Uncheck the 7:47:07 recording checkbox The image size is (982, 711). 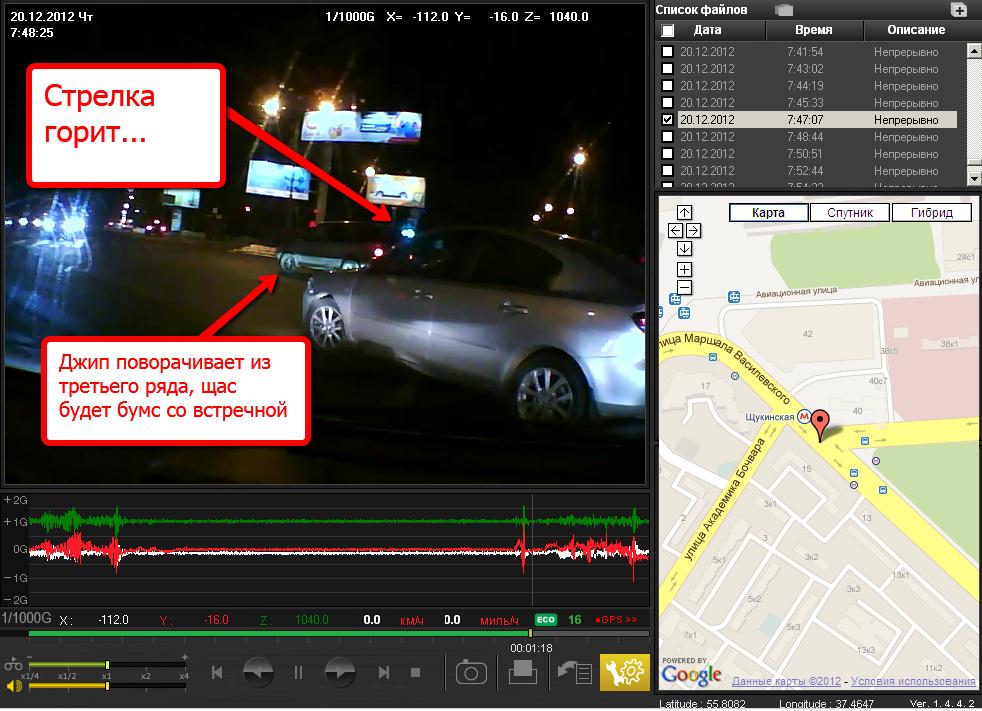coord(667,120)
